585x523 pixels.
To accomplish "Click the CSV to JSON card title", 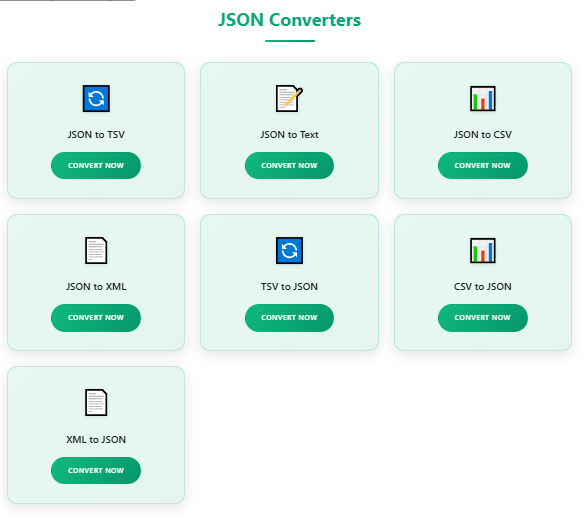I will coord(483,287).
